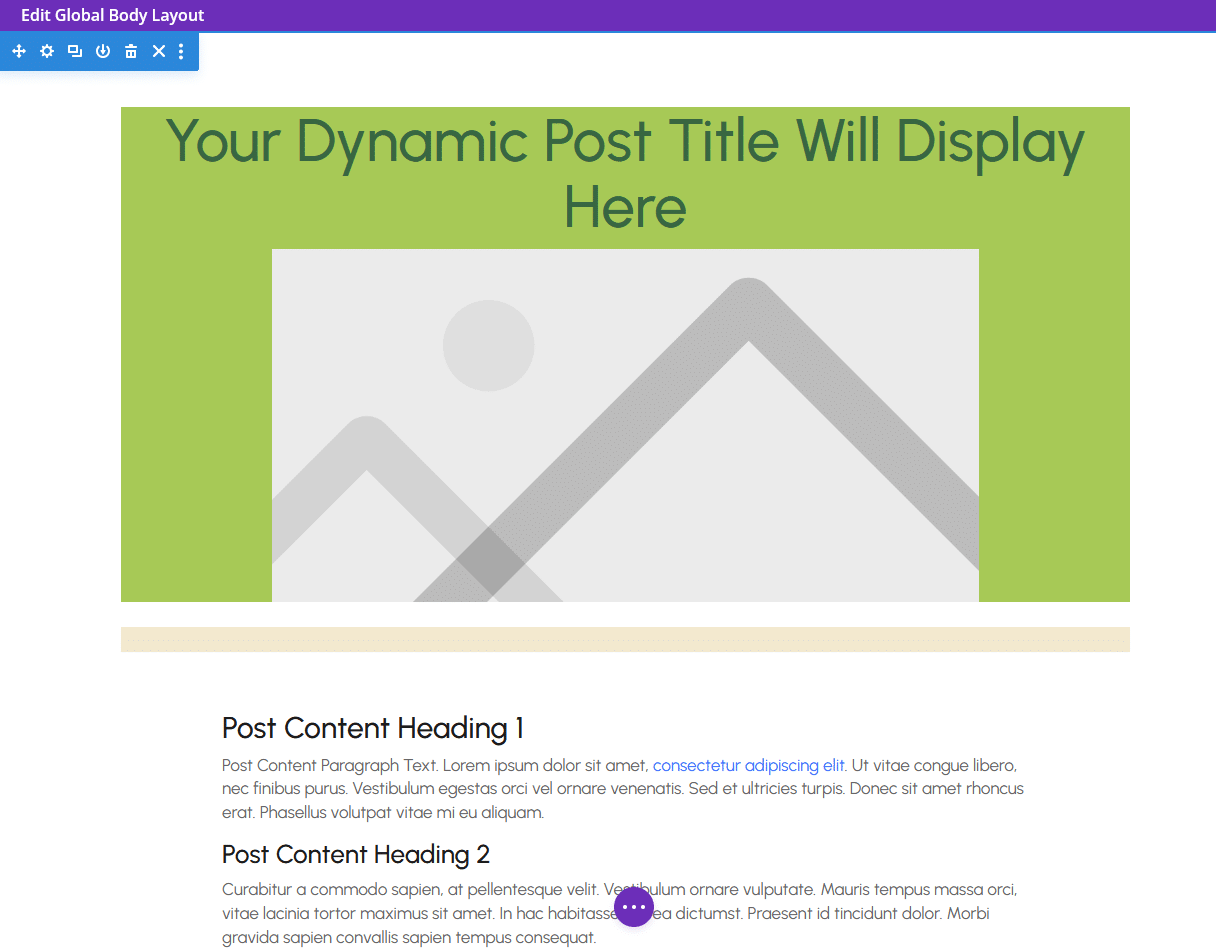Open the section settings gear
Image resolution: width=1216 pixels, height=949 pixels.
(x=46, y=50)
